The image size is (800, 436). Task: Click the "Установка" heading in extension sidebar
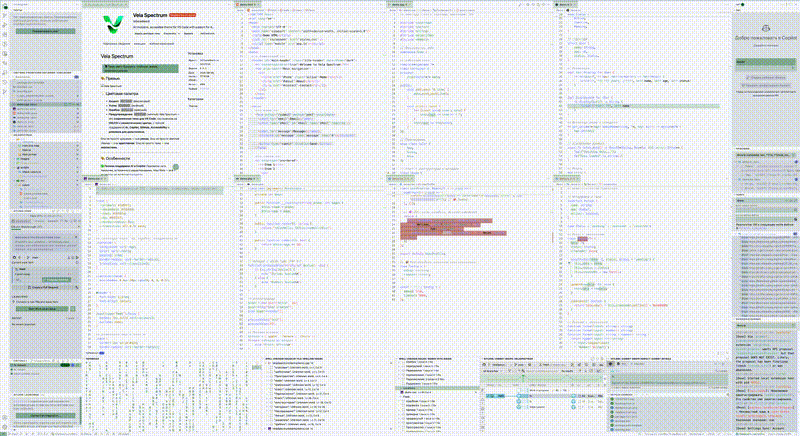[x=195, y=53]
